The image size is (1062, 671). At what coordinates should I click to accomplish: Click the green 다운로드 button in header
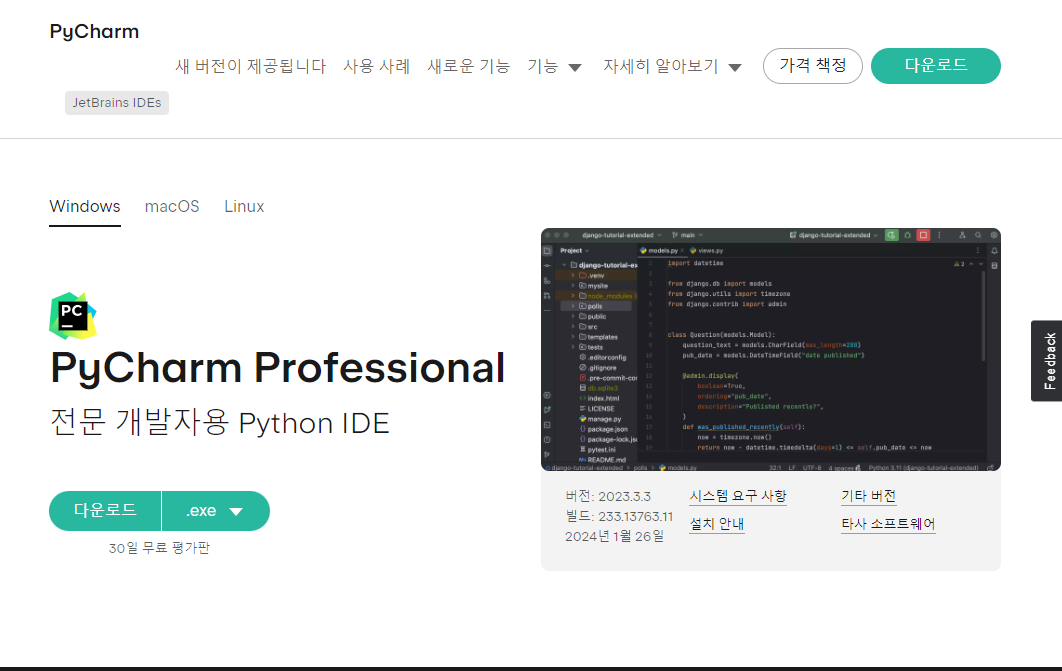coord(935,66)
